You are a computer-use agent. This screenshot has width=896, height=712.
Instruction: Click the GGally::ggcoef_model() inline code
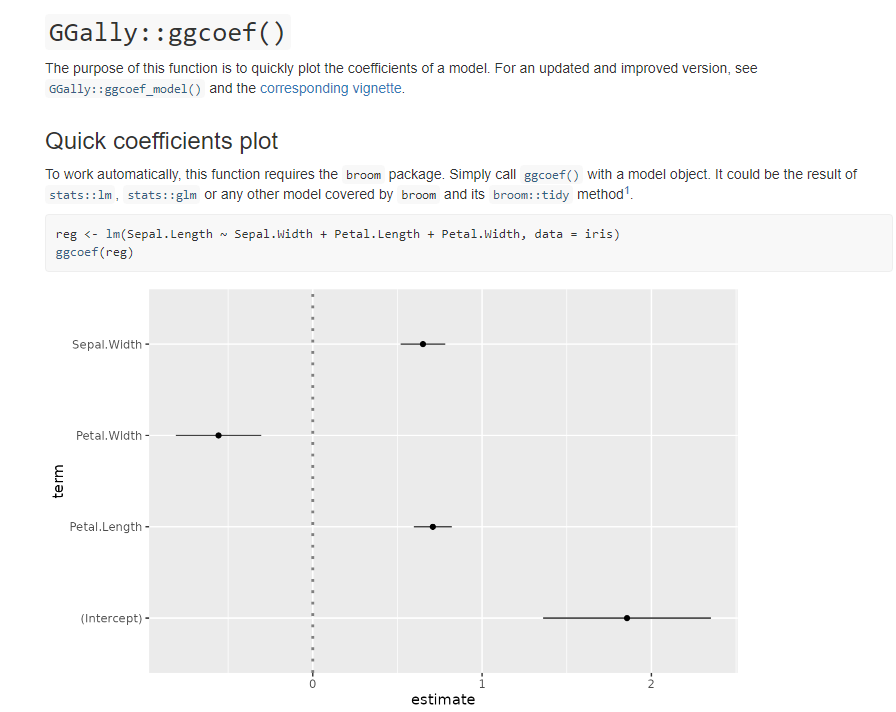tap(125, 89)
